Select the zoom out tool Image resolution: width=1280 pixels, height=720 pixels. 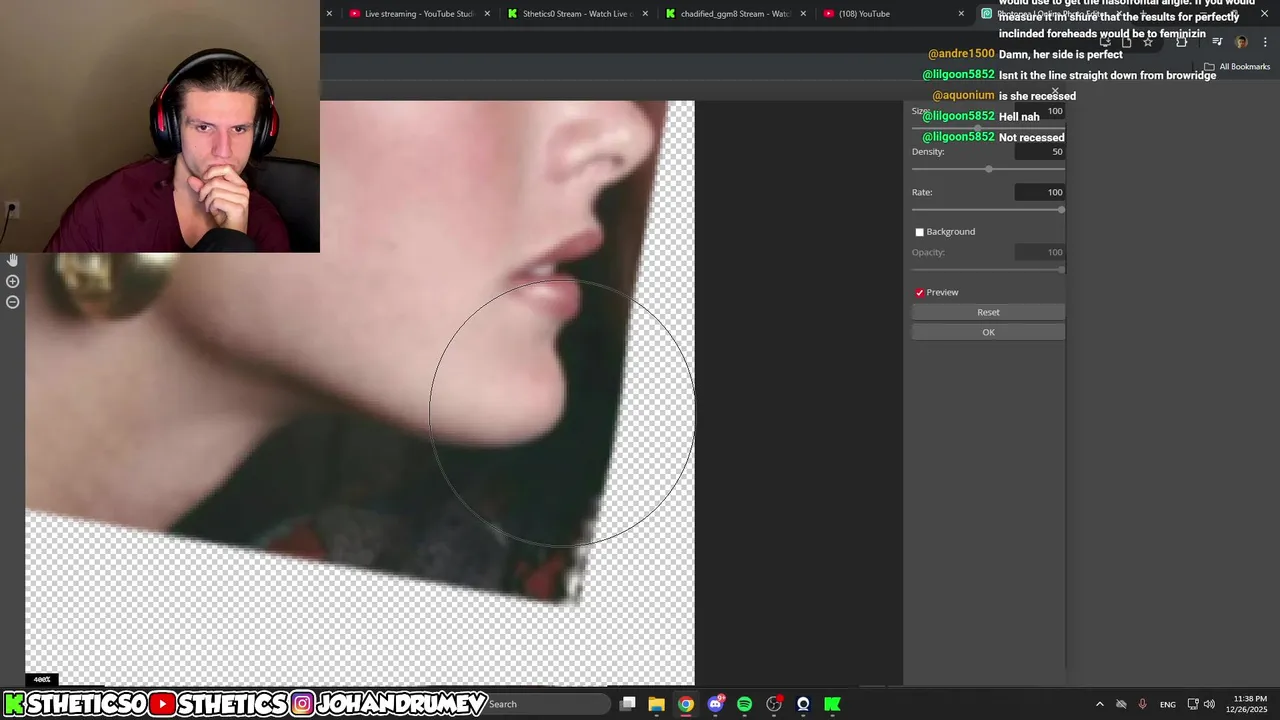pyautogui.click(x=13, y=302)
